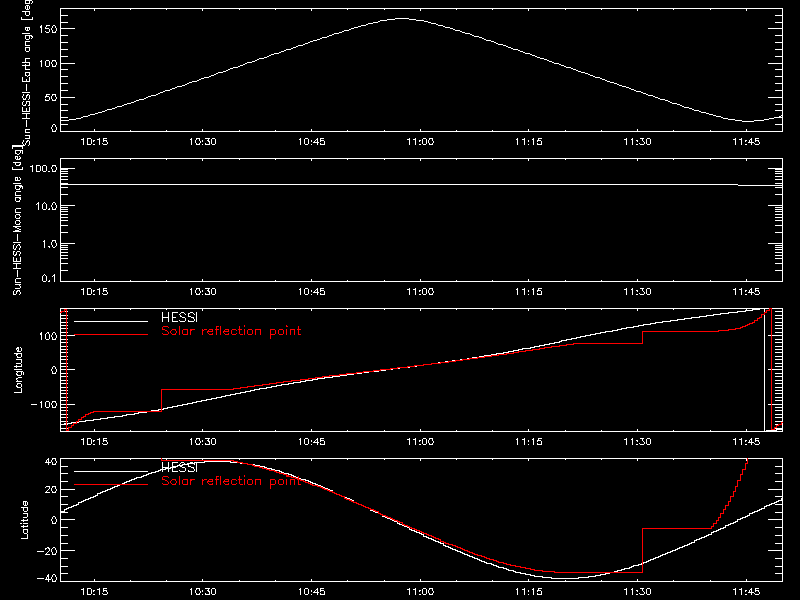The width and height of the screenshot is (800, 600).
Task: Click 11:30 time label under Moon angle plot
Action: click(x=638, y=291)
